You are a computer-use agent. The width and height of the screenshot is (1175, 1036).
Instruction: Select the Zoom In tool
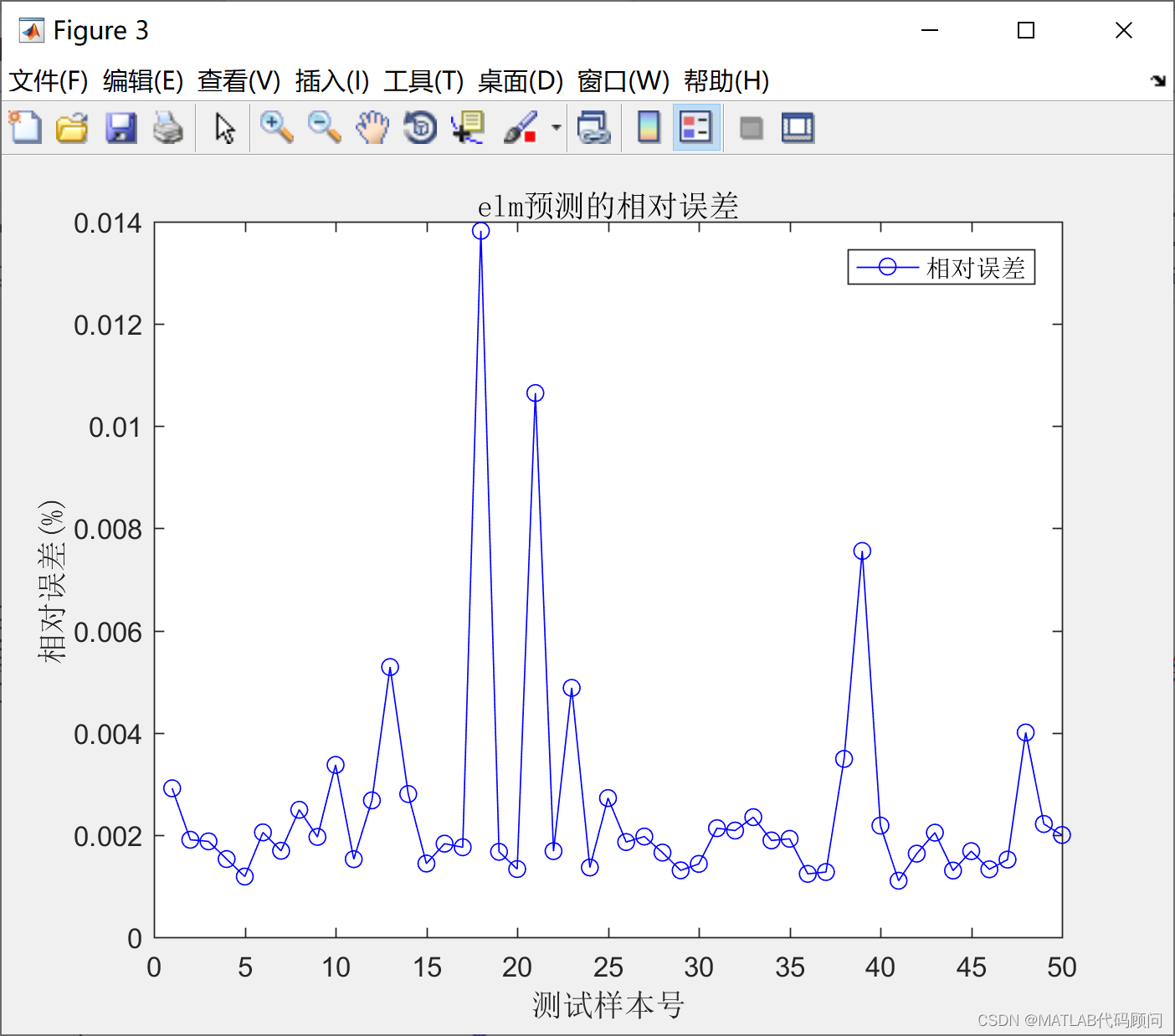click(276, 127)
